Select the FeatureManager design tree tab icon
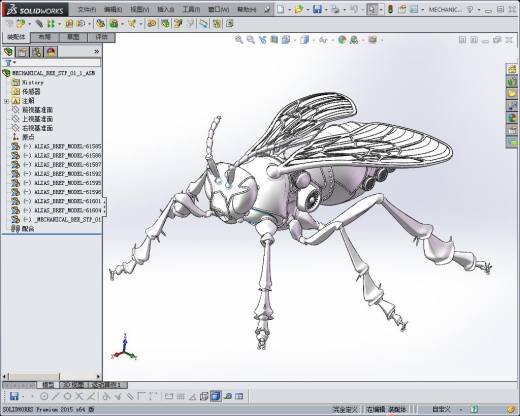This screenshot has width=520, height=416. [9, 52]
